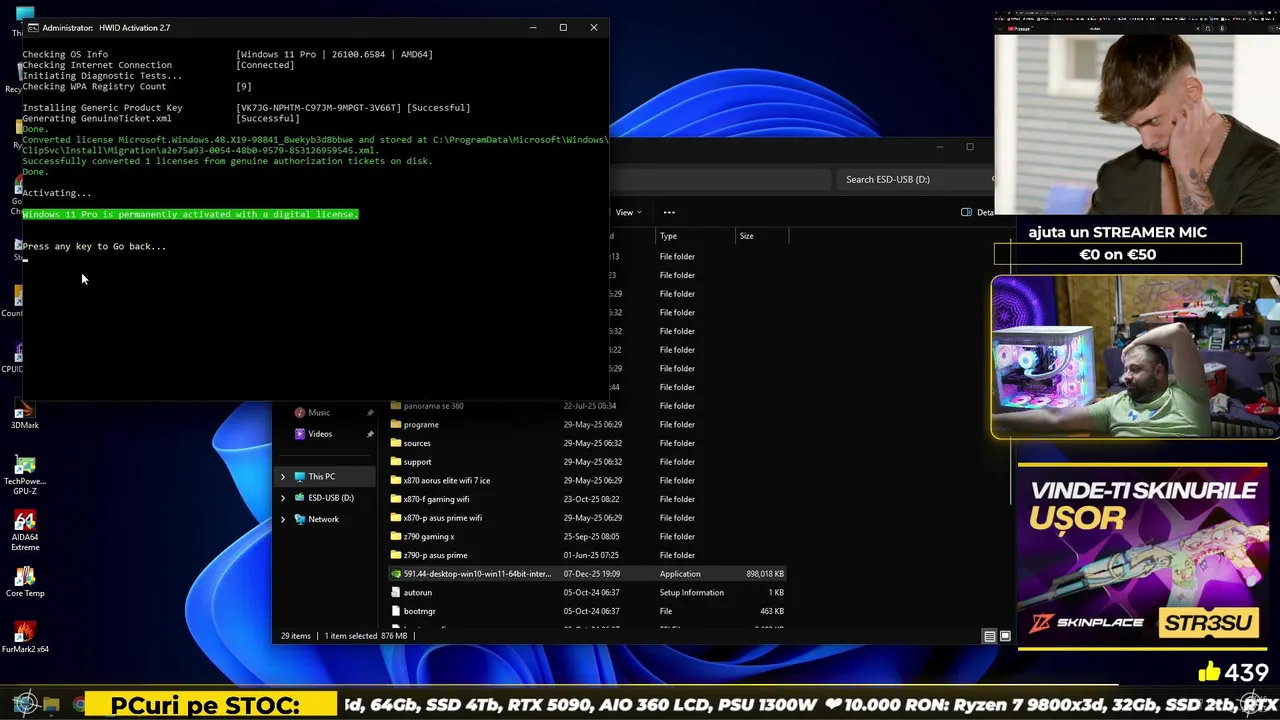Open Music in Explorer sidebar
1280x720 pixels.
click(x=319, y=412)
